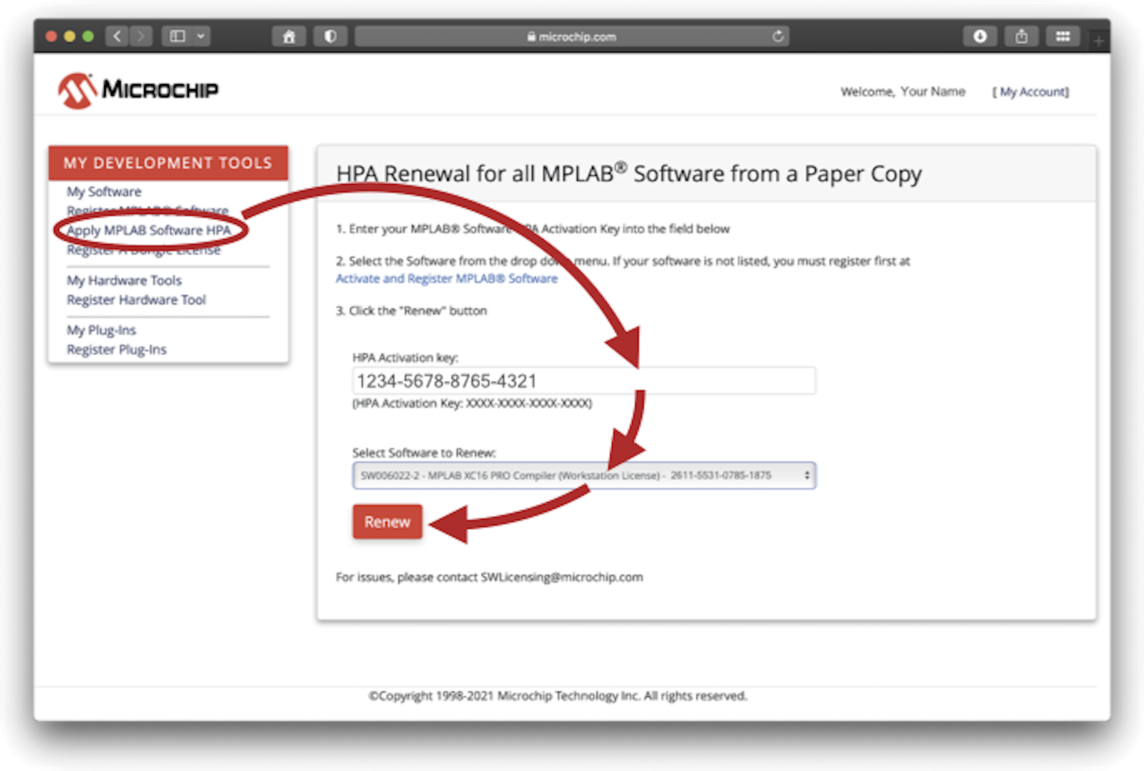Viewport: 1144px width, 771px height.
Task: Toggle the Safari sidebar button
Action: pyautogui.click(x=178, y=36)
